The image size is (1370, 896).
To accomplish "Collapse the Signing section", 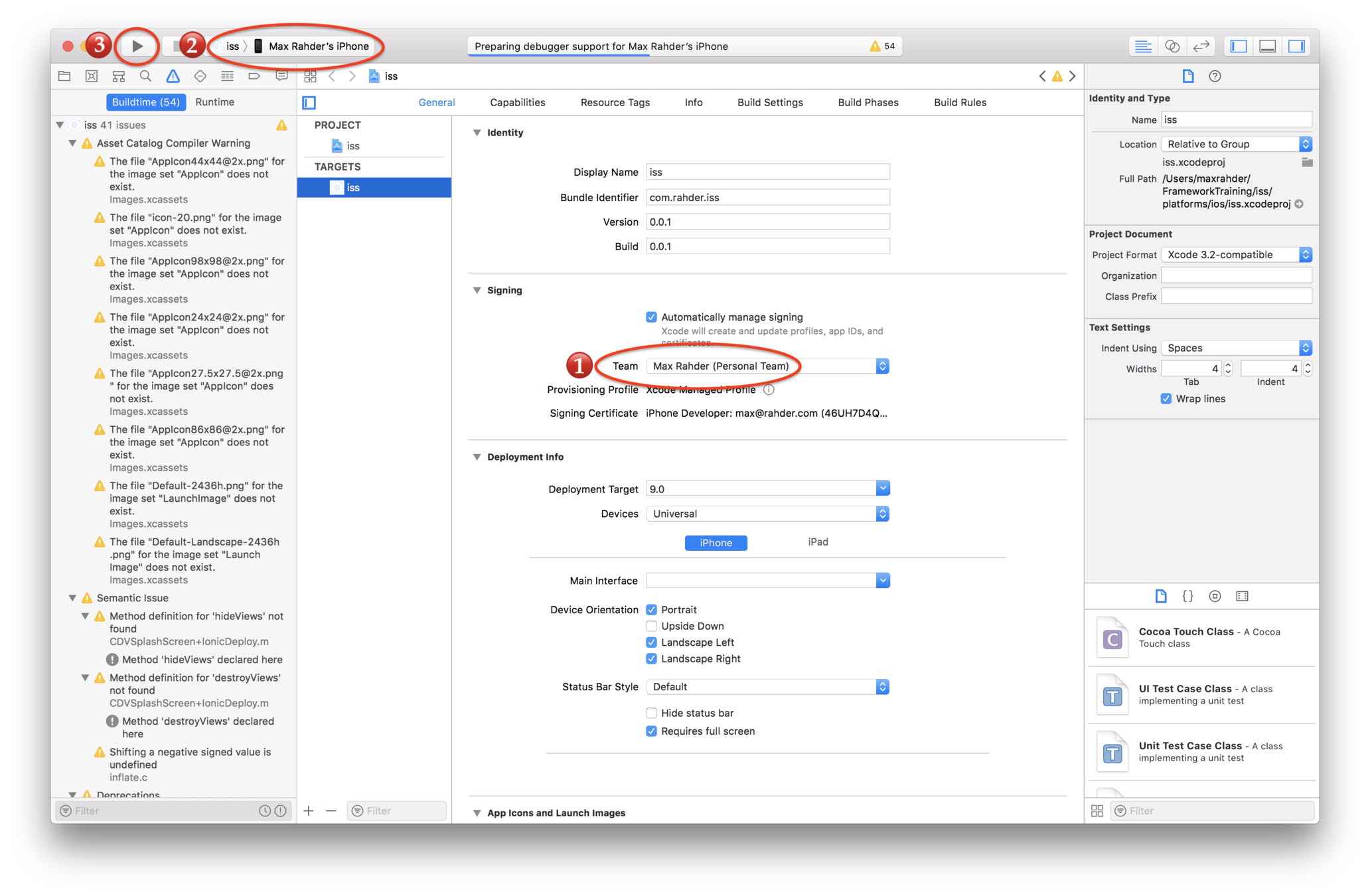I will coord(477,290).
